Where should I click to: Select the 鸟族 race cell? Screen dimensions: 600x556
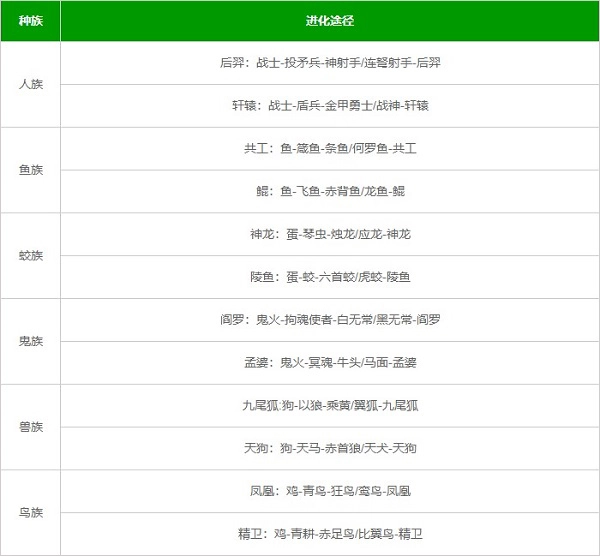[31, 512]
